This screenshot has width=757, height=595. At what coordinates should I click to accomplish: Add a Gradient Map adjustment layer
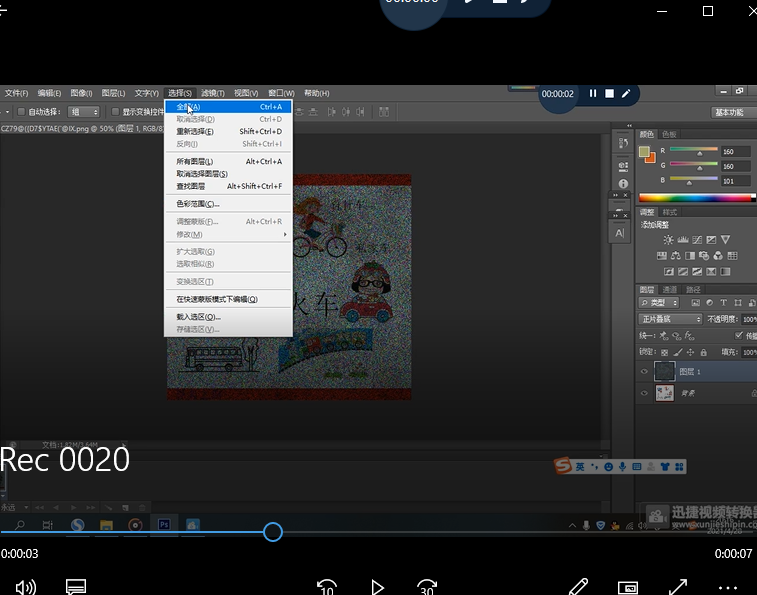tap(725, 271)
